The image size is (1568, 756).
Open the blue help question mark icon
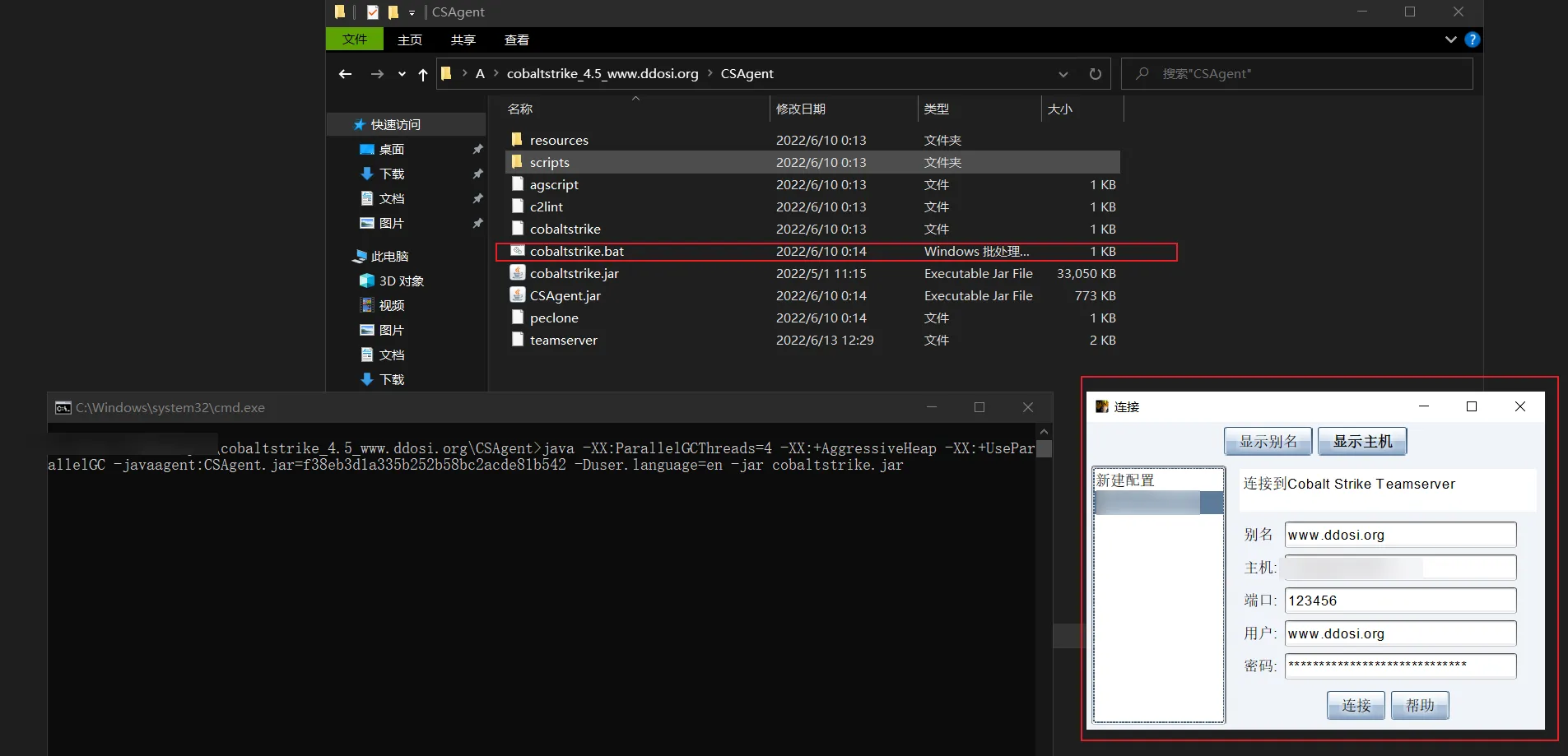(x=1473, y=39)
